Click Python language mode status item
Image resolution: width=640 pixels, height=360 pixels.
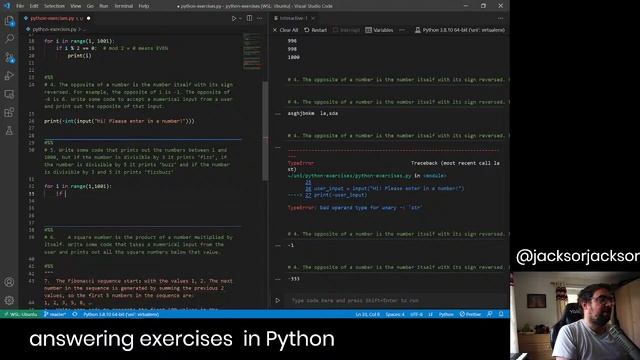446,314
